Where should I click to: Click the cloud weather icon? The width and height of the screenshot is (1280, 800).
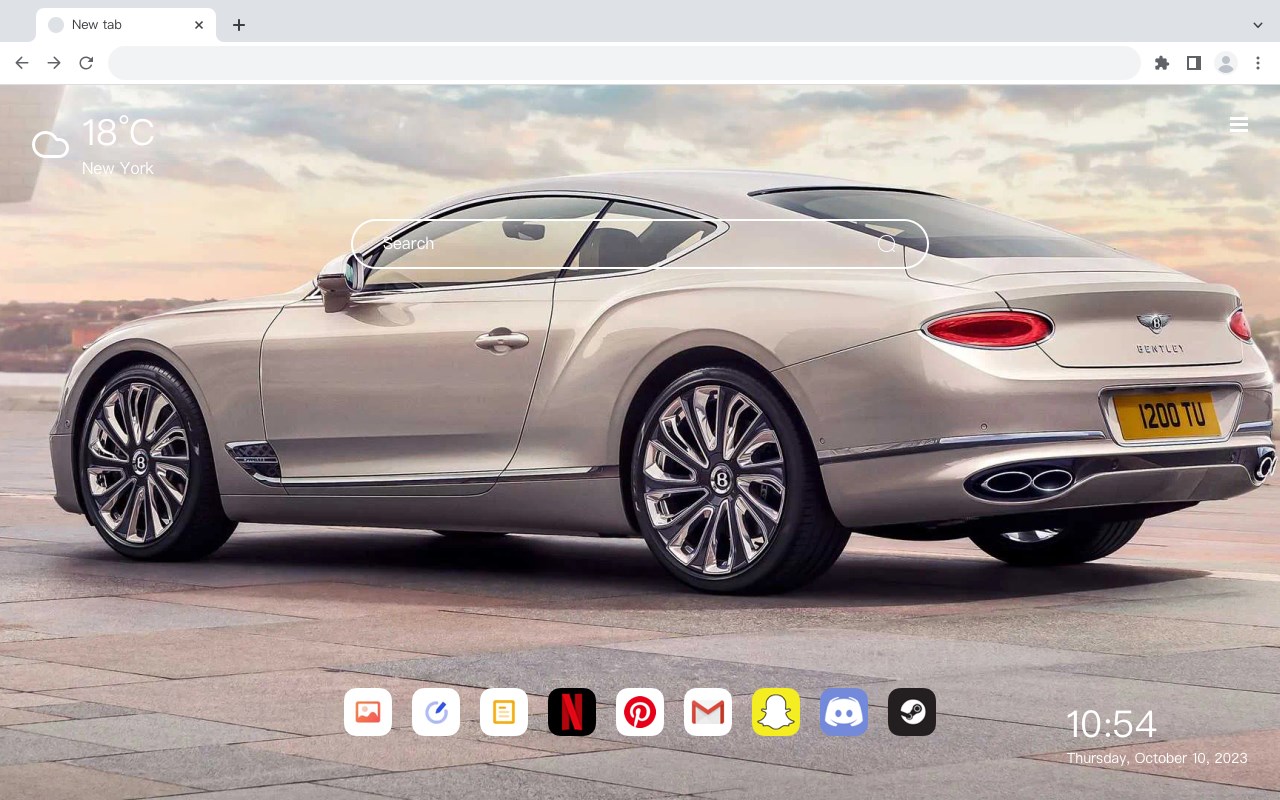[x=50, y=145]
